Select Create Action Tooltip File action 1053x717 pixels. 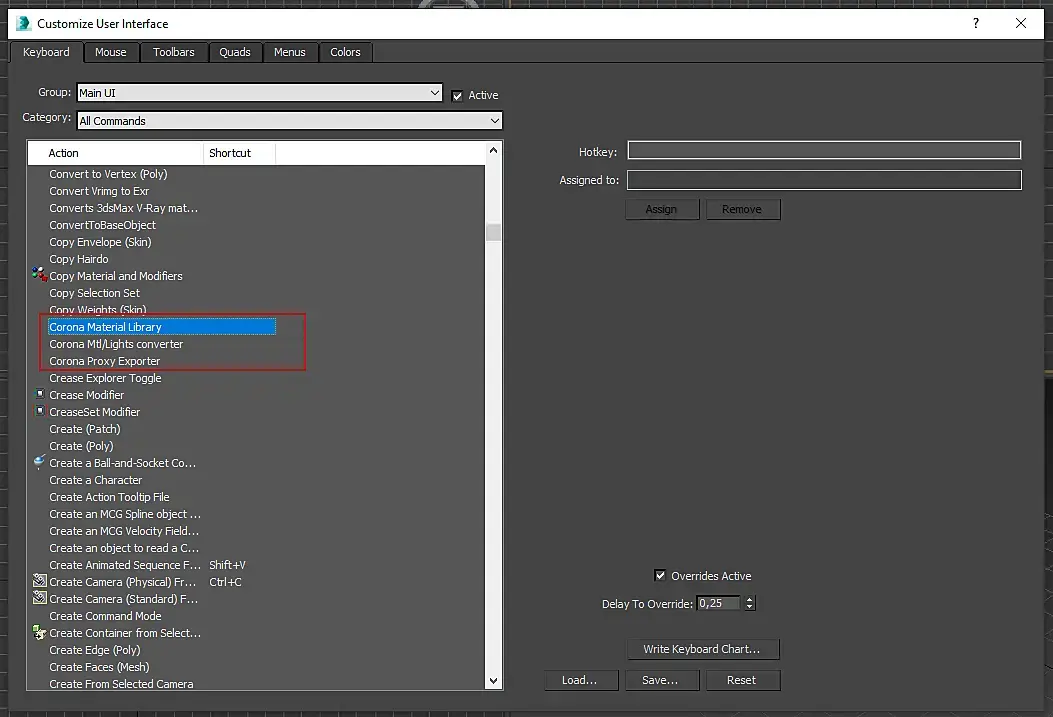pos(109,497)
